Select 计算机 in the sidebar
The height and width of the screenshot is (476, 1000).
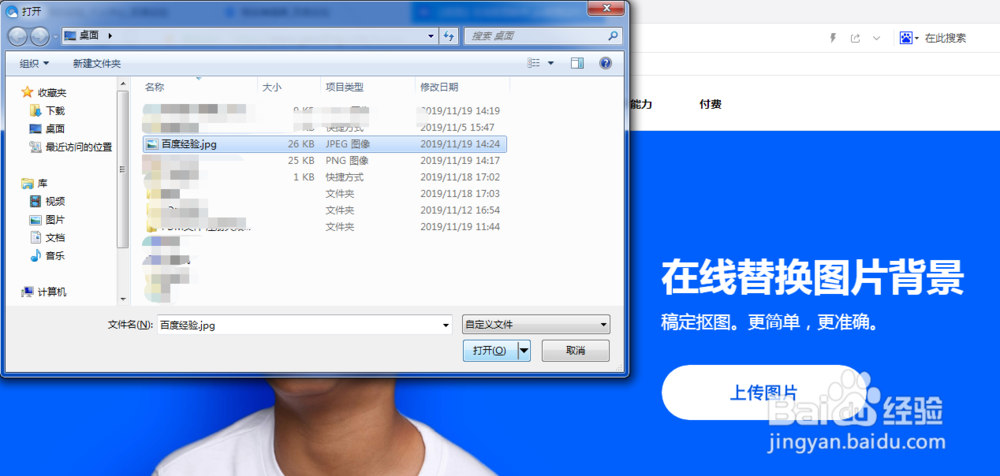click(44, 292)
